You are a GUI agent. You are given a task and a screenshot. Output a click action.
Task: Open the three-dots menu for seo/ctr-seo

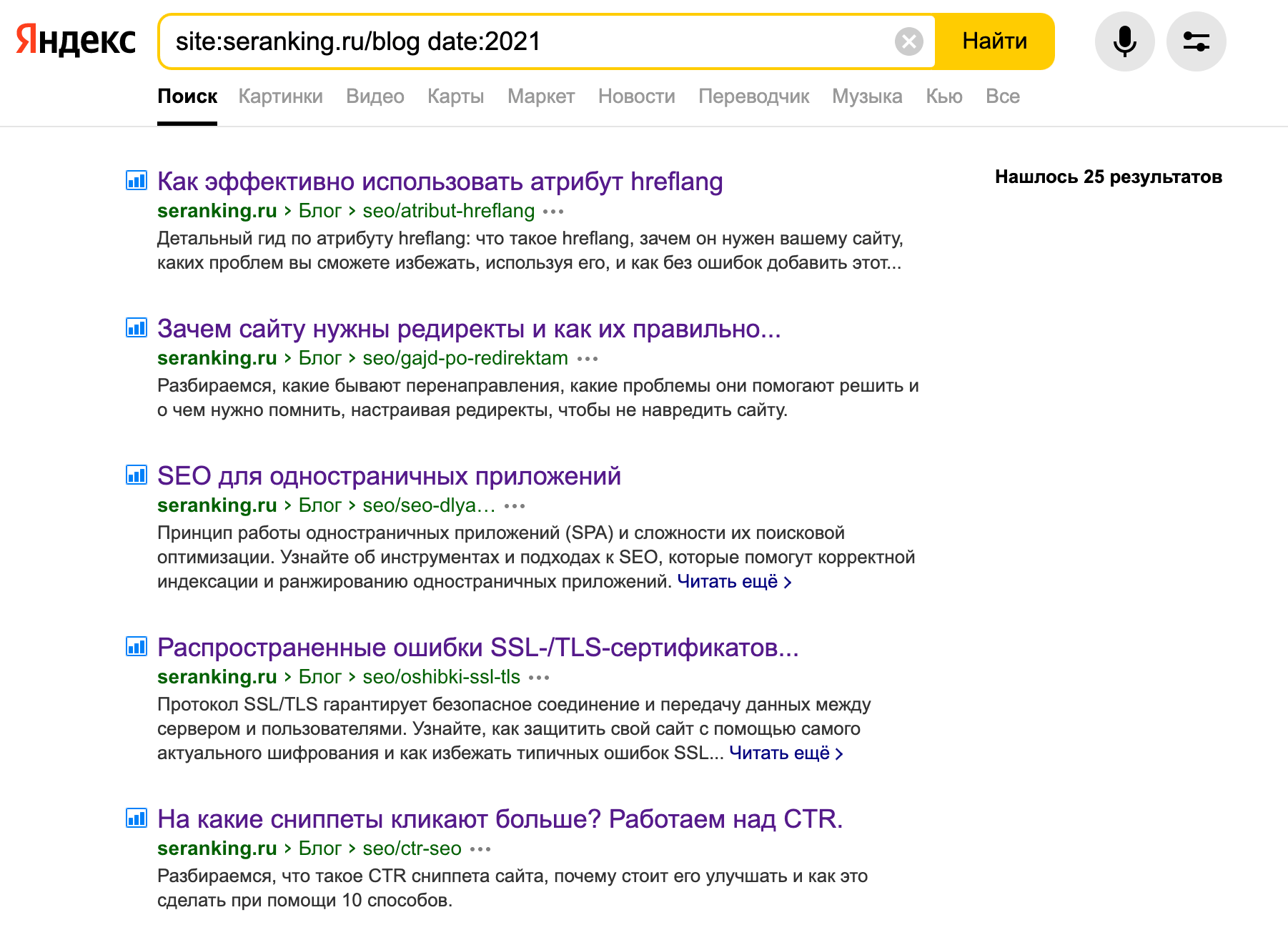click(x=480, y=849)
